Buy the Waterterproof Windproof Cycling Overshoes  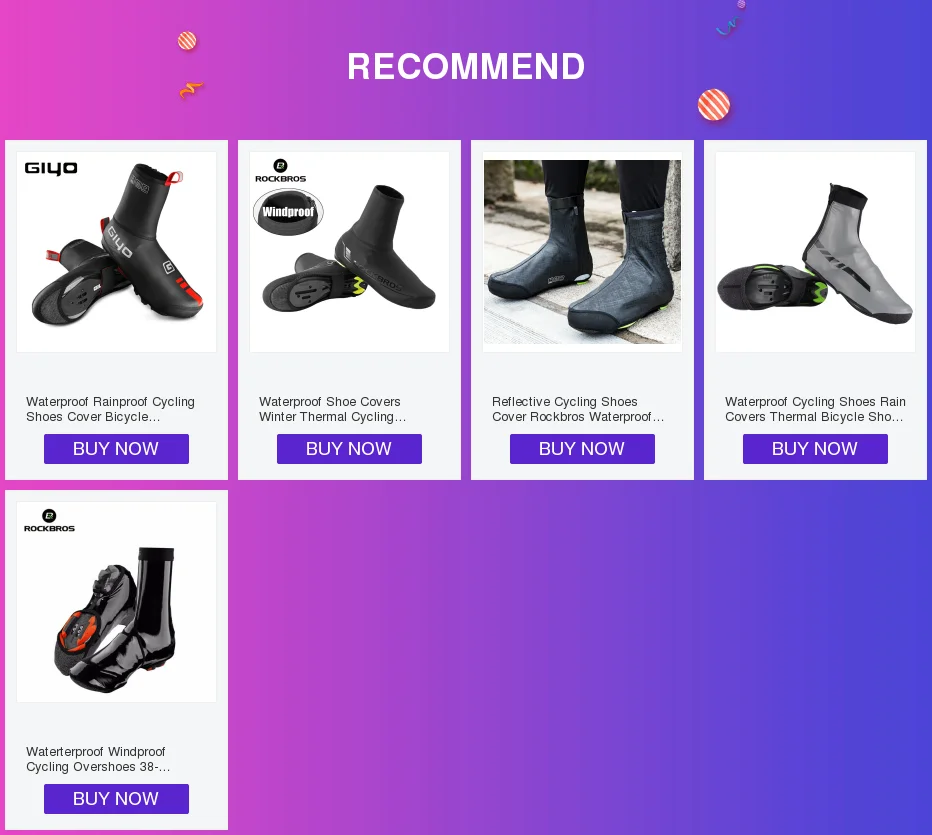tap(116, 799)
